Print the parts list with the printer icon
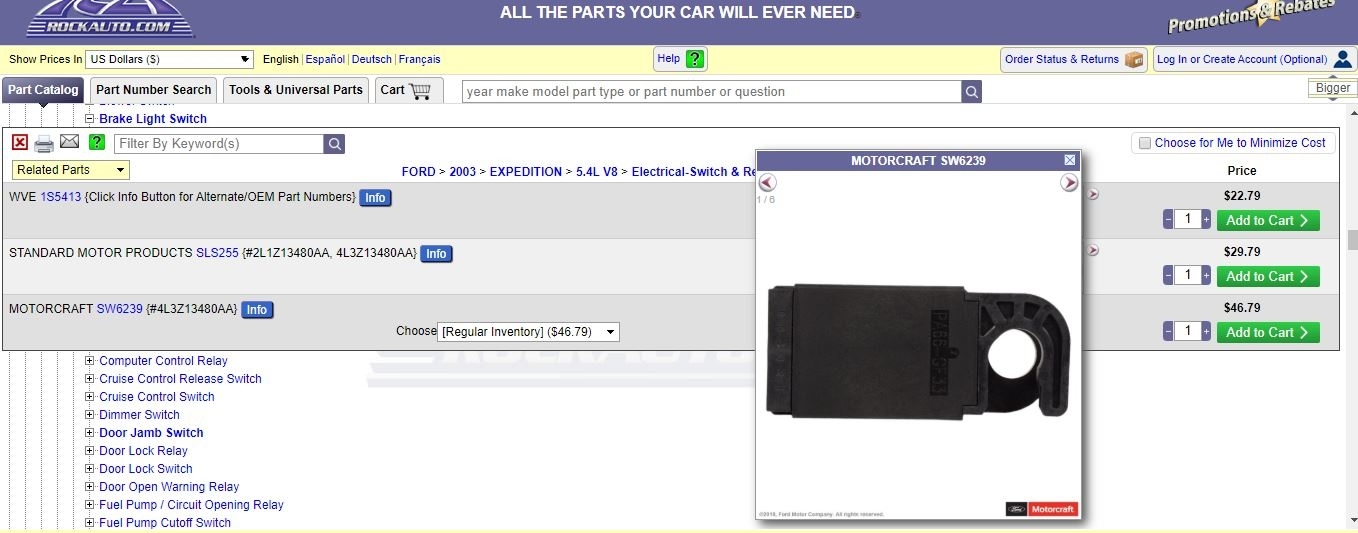The image size is (1358, 533). (44, 144)
